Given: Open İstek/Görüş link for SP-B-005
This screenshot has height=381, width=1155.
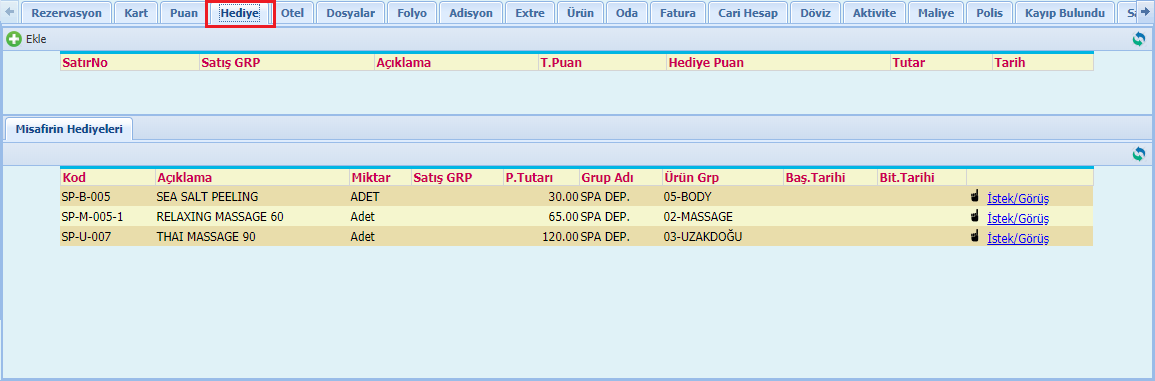Looking at the screenshot, I should [x=1017, y=198].
